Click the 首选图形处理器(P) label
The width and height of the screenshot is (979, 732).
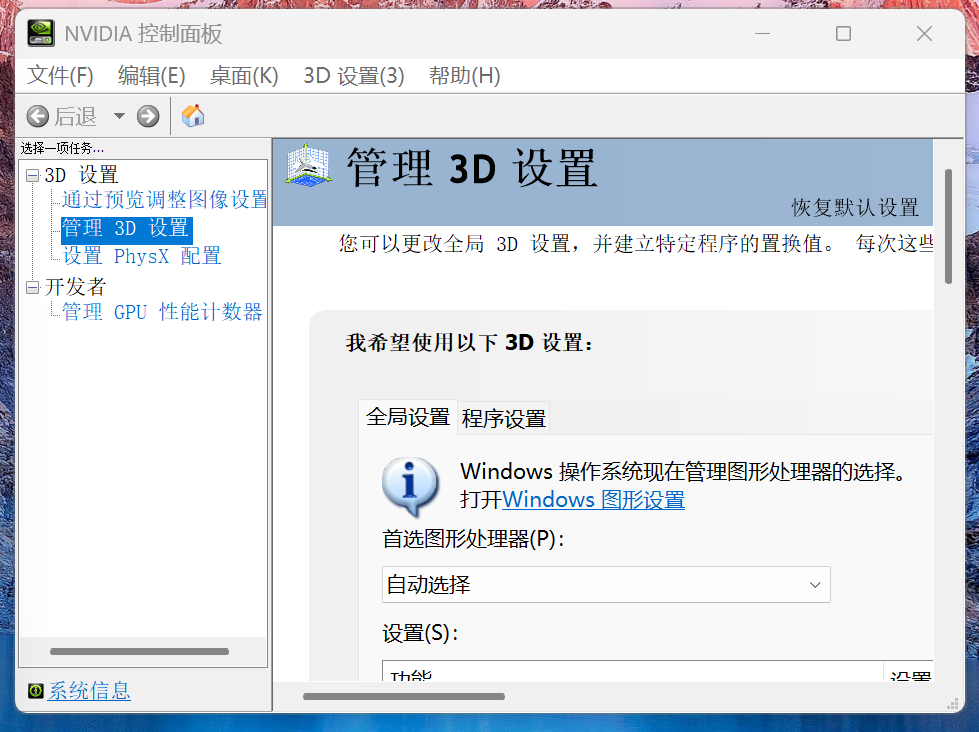473,539
